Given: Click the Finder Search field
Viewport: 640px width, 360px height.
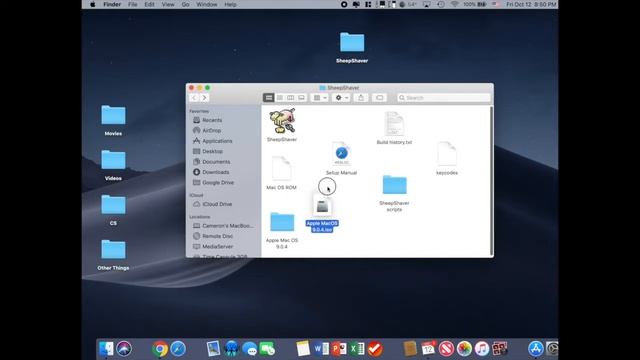Looking at the screenshot, I should [444, 98].
